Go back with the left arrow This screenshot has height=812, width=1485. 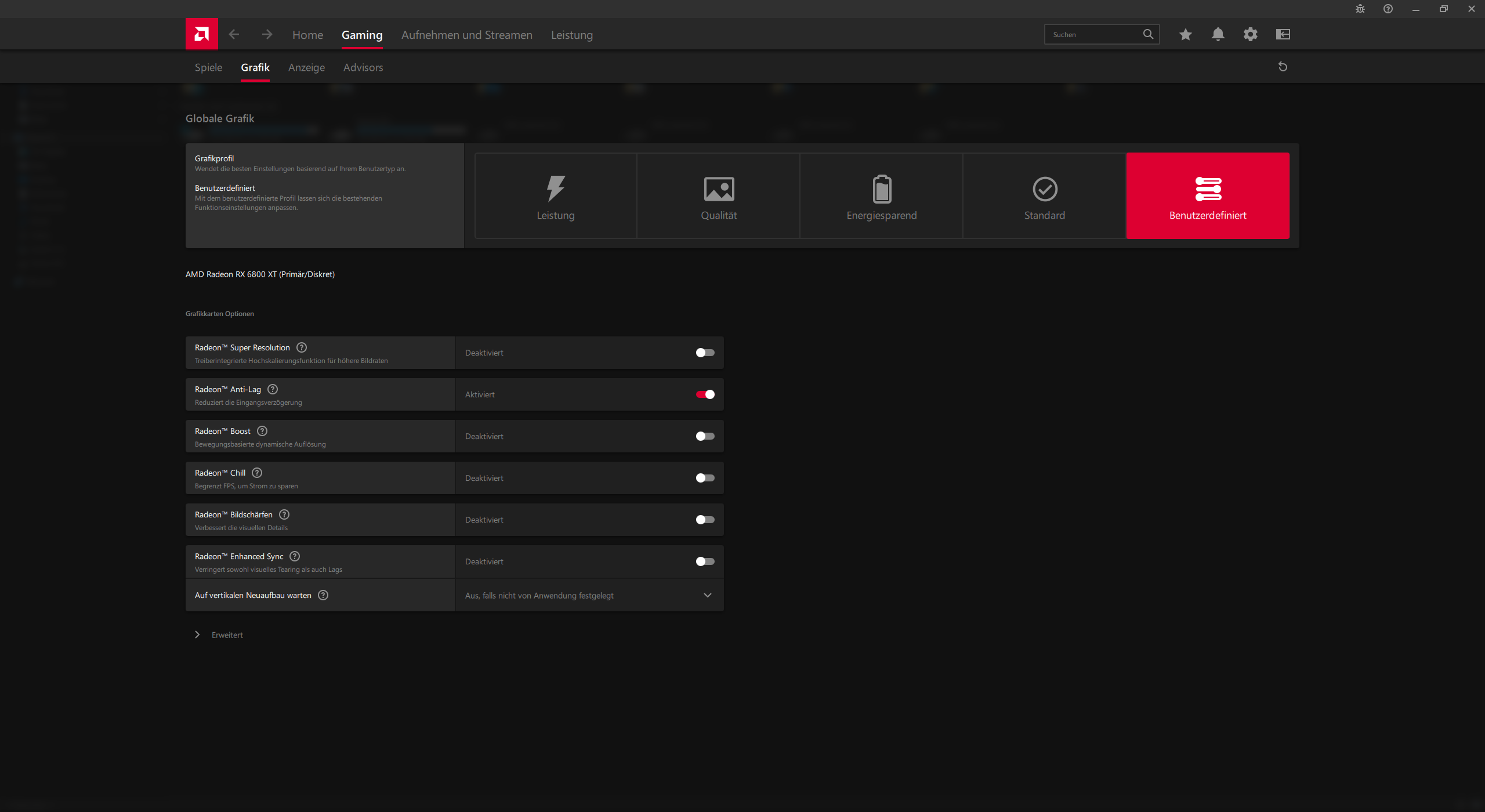pyautogui.click(x=234, y=34)
